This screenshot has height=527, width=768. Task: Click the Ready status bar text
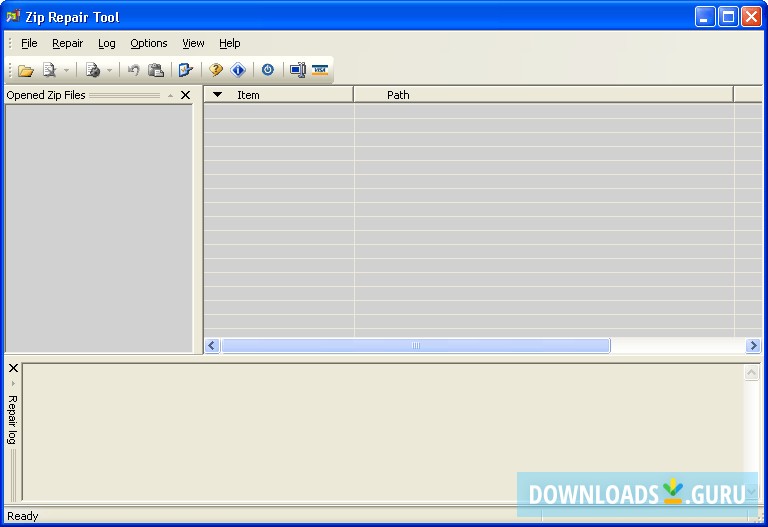[23, 516]
